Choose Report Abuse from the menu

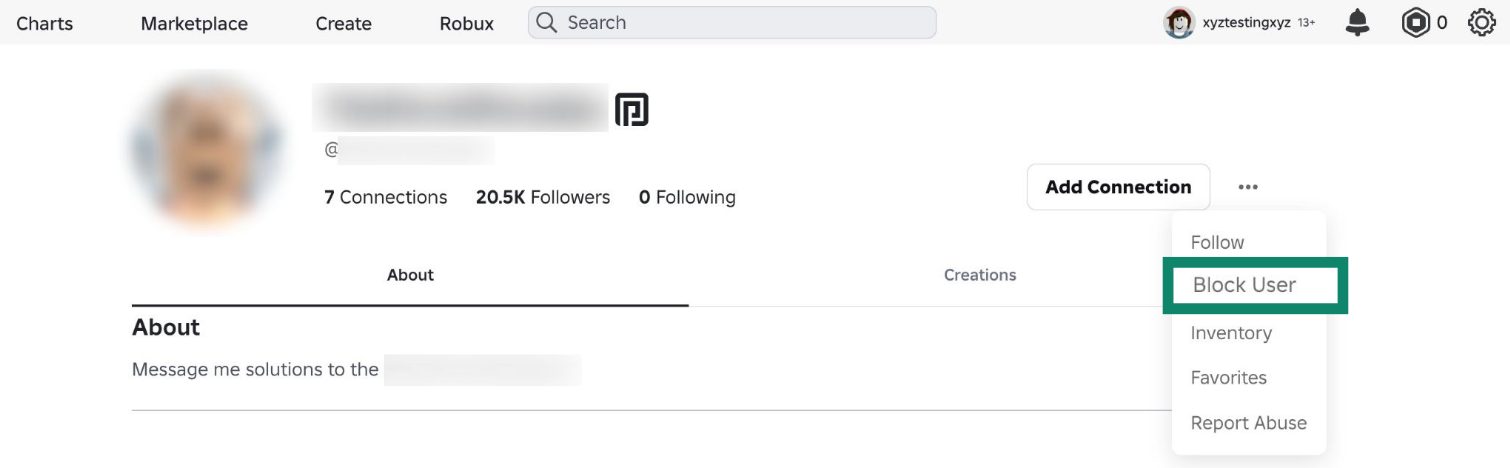pyautogui.click(x=1248, y=423)
